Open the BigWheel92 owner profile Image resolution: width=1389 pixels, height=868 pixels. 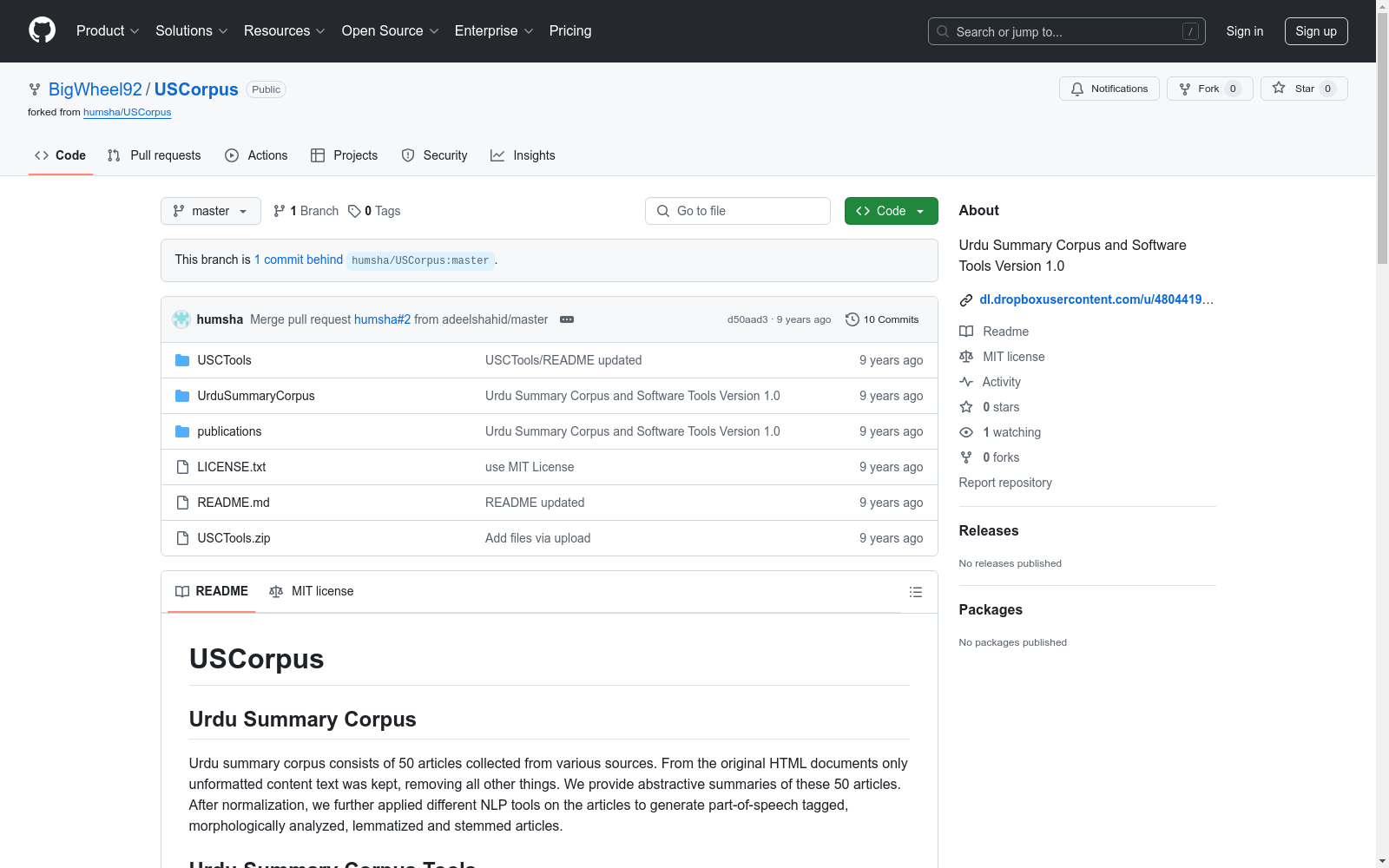pyautogui.click(x=95, y=89)
